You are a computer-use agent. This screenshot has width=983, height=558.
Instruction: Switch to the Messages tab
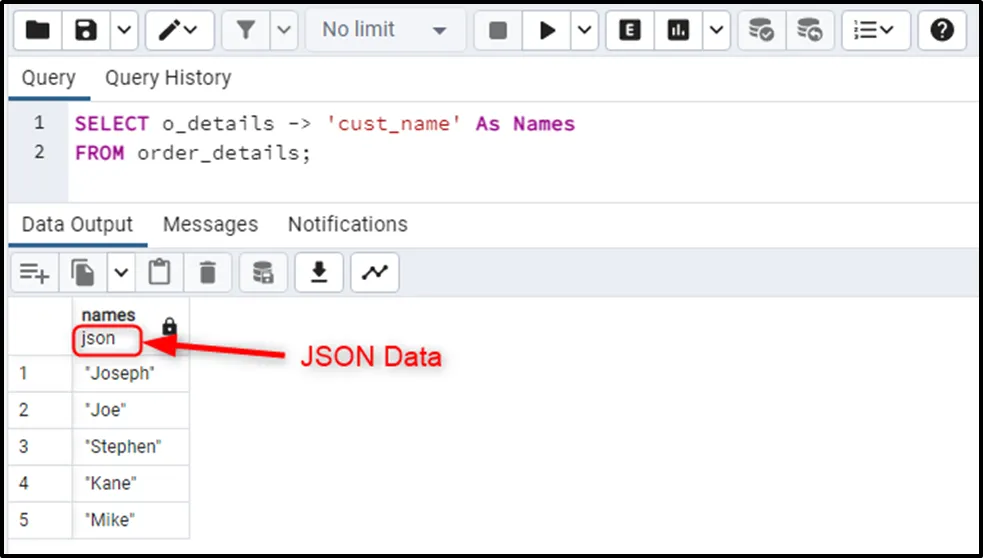[210, 224]
